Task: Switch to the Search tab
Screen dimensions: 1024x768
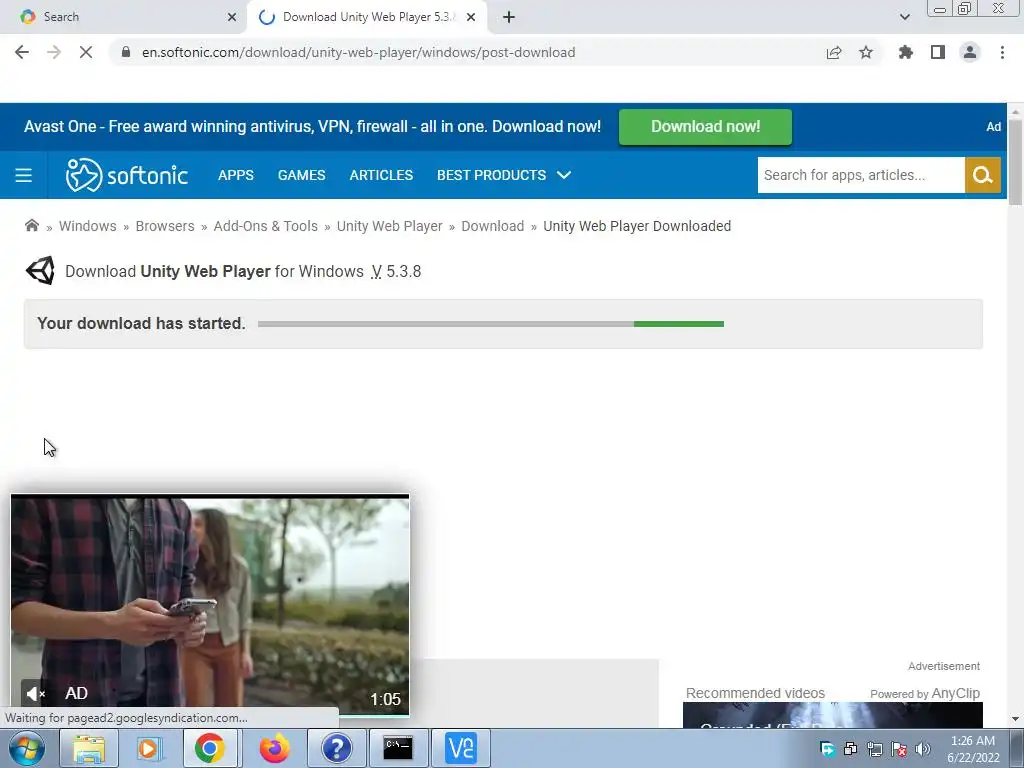Action: [124, 17]
